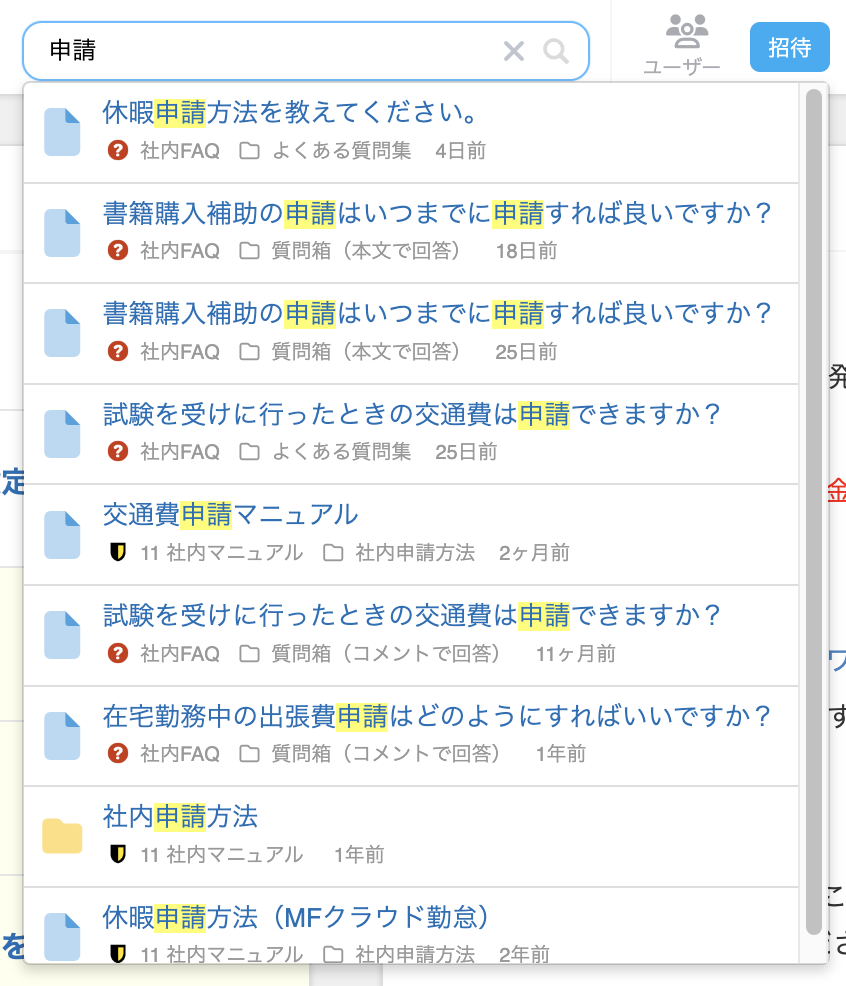Viewport: 846px width, 986px height.
Task: Click よくある質問集 label in 4日前 row
Action: [342, 151]
